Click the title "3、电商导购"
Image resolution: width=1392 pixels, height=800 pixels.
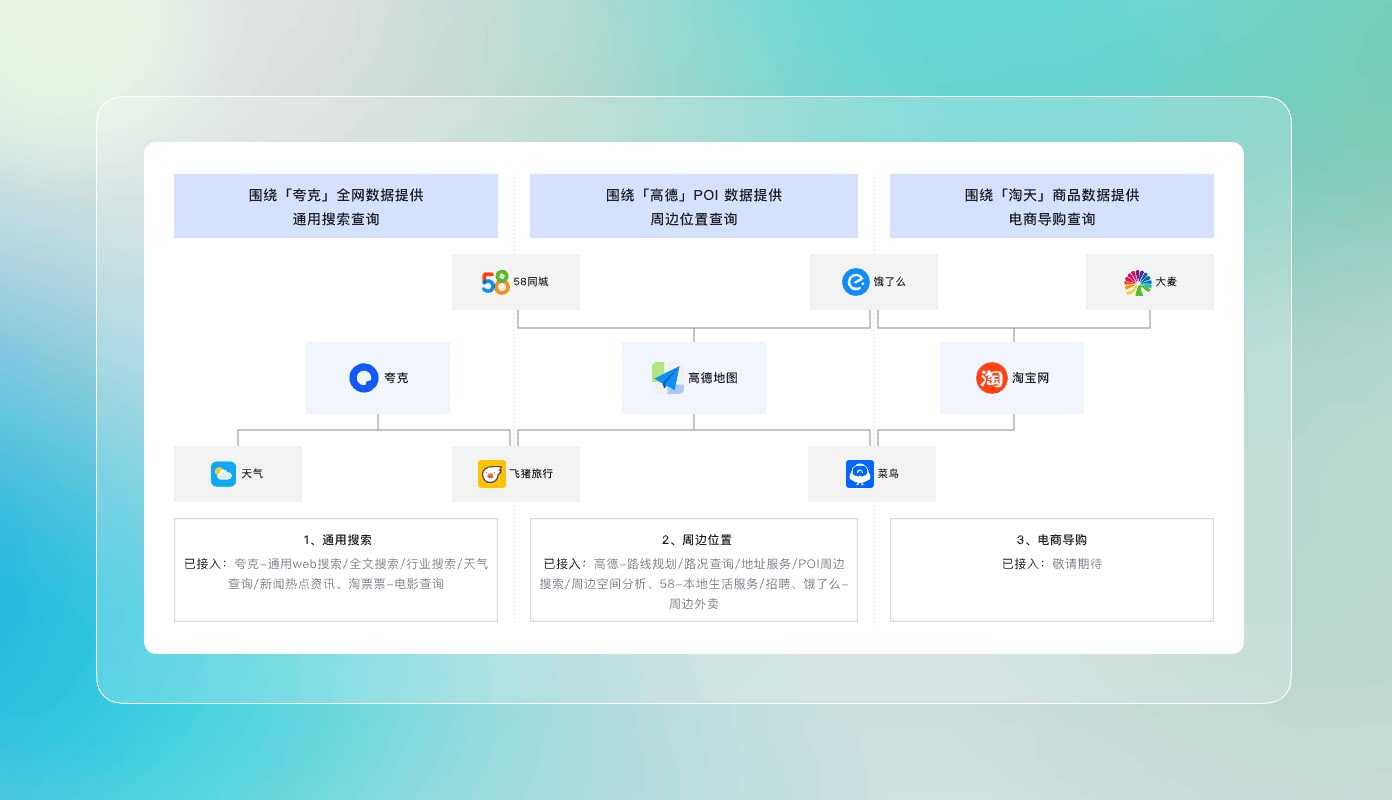pyautogui.click(x=1052, y=540)
